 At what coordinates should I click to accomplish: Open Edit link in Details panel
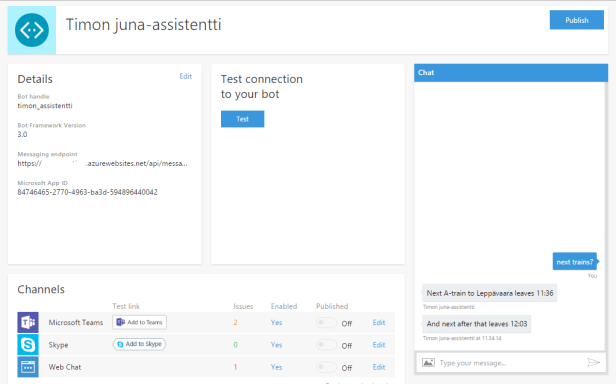pyautogui.click(x=185, y=76)
